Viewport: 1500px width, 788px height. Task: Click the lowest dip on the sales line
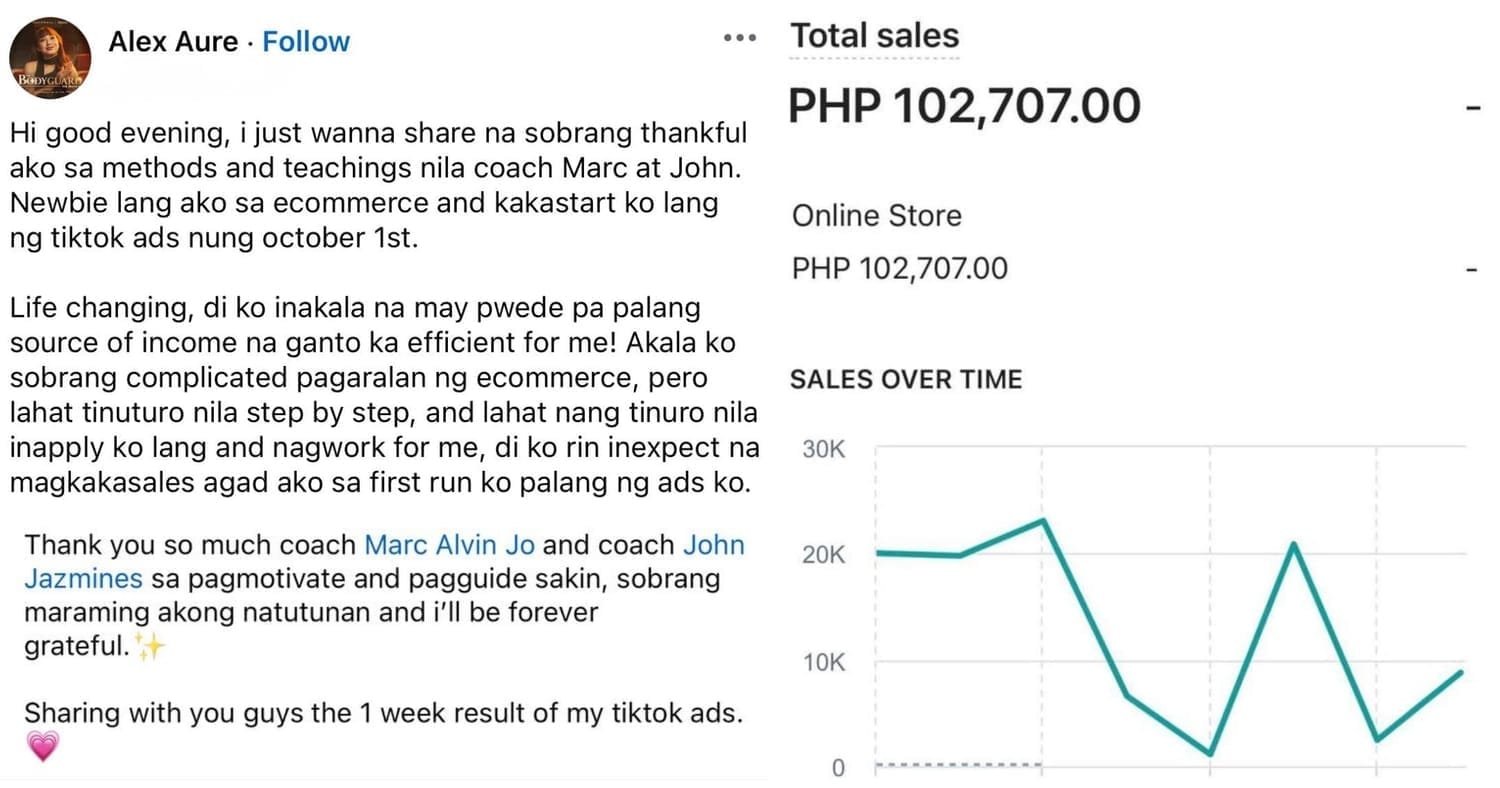pyautogui.click(x=1210, y=754)
